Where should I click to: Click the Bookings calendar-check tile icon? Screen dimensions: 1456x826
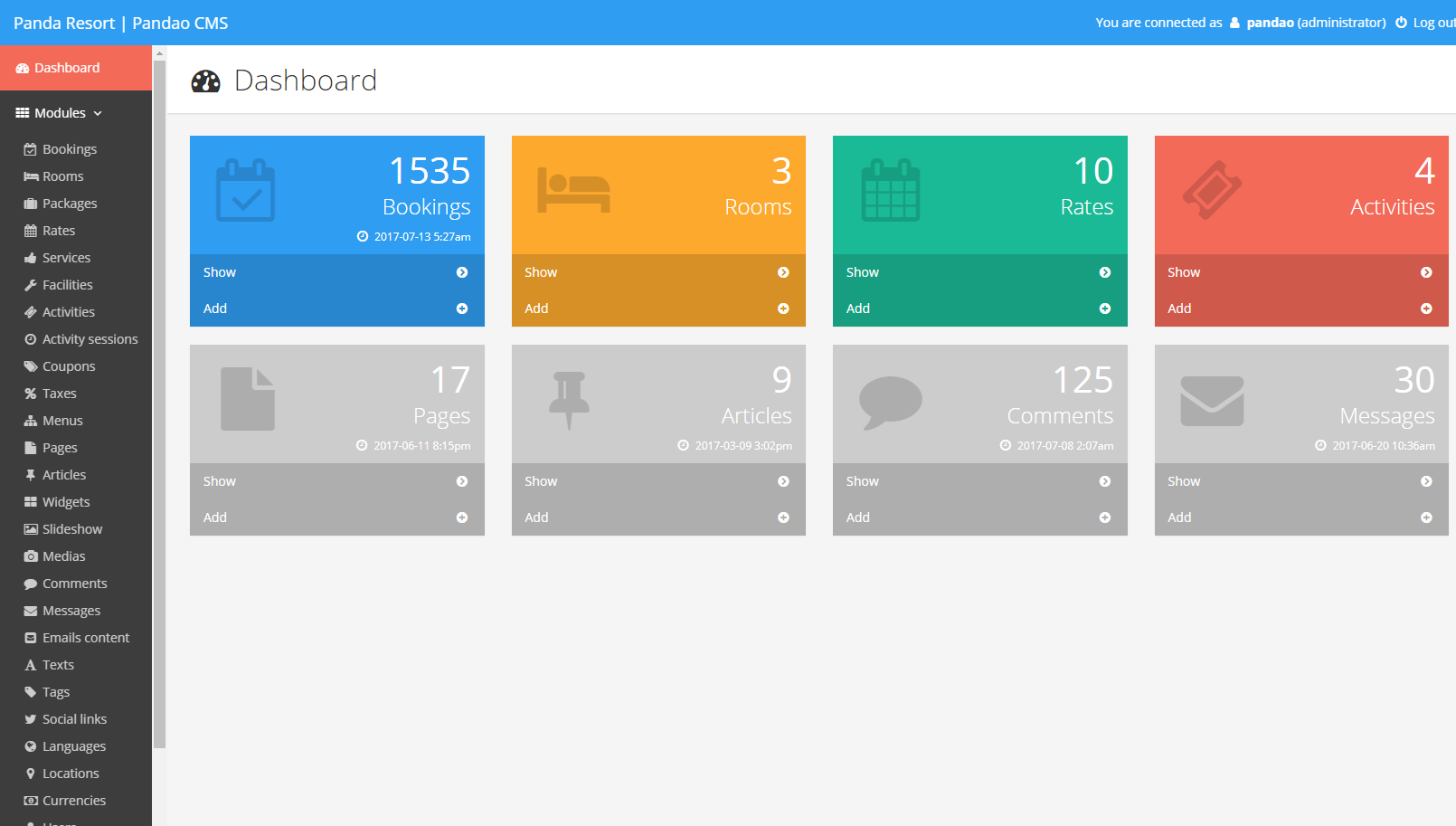[x=245, y=191]
